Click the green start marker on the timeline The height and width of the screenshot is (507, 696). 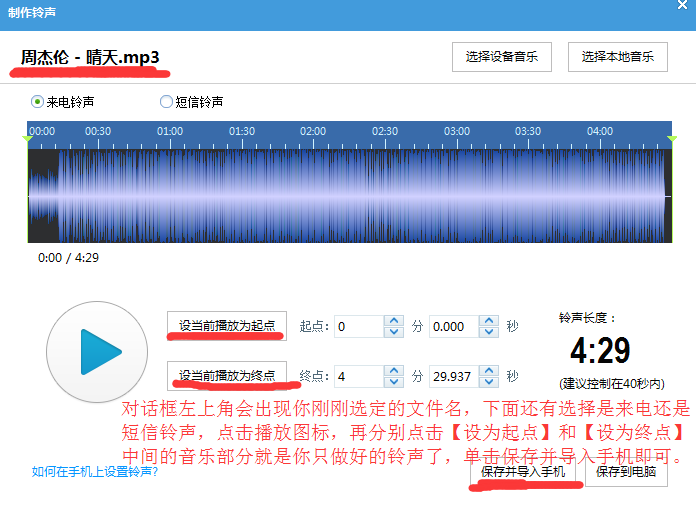click(28, 139)
